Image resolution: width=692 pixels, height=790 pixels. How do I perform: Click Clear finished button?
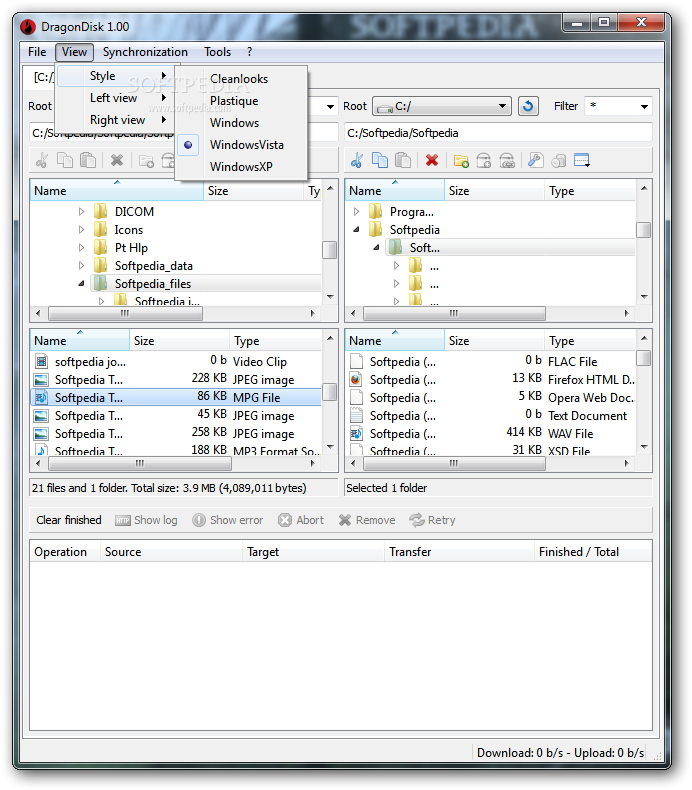(x=69, y=520)
